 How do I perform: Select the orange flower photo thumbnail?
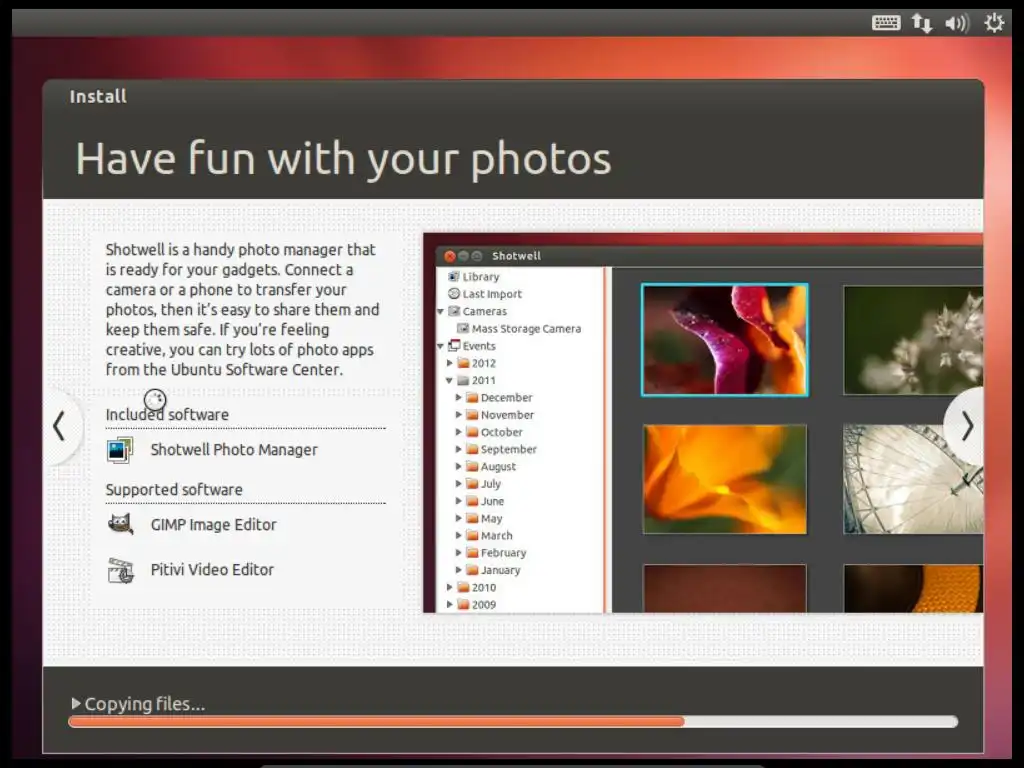tap(724, 479)
